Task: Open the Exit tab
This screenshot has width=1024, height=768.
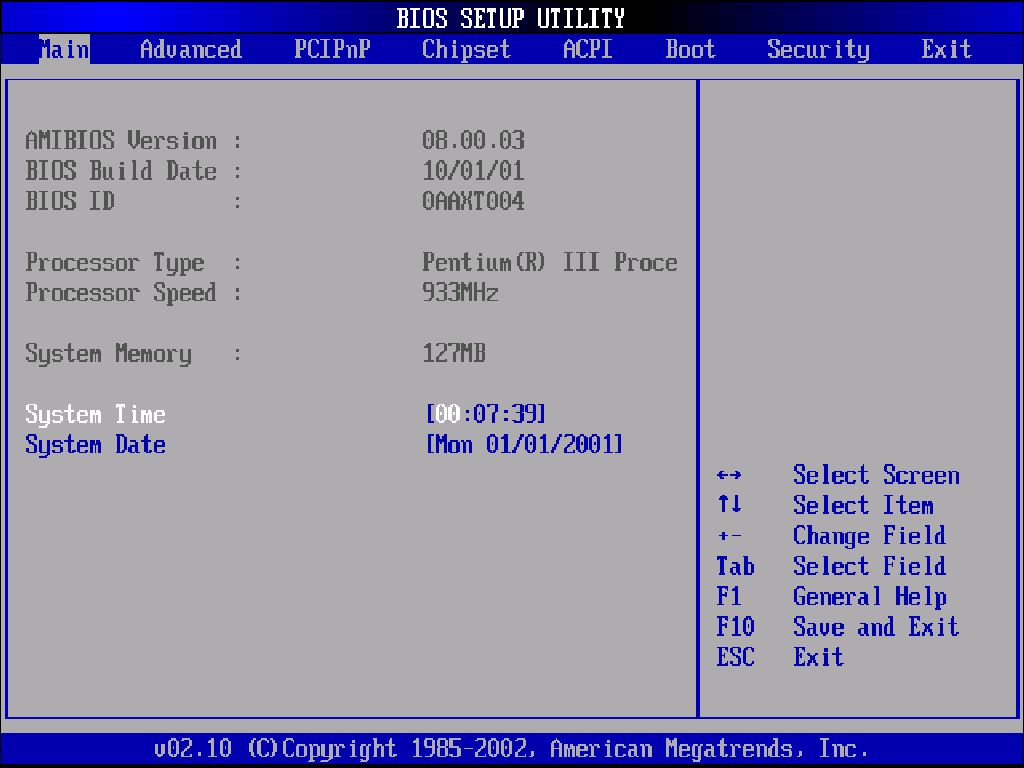Action: tap(946, 49)
